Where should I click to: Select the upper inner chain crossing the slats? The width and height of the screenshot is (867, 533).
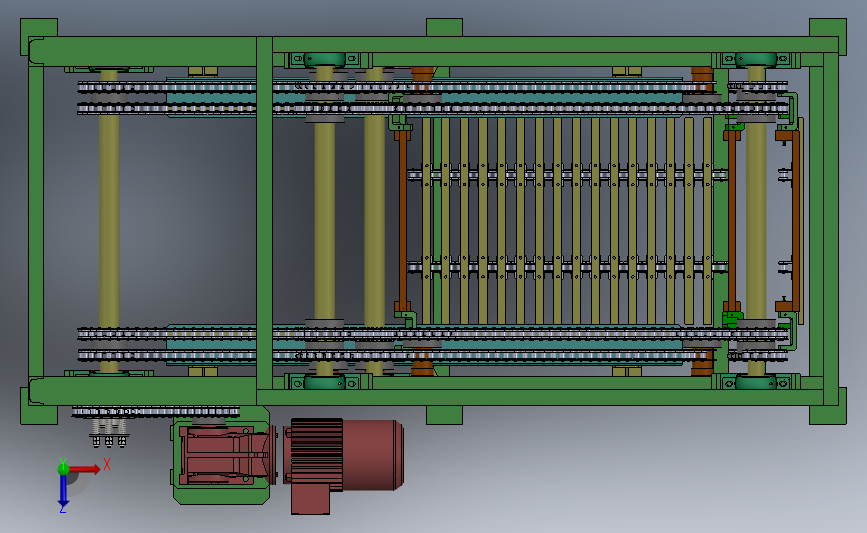567,175
